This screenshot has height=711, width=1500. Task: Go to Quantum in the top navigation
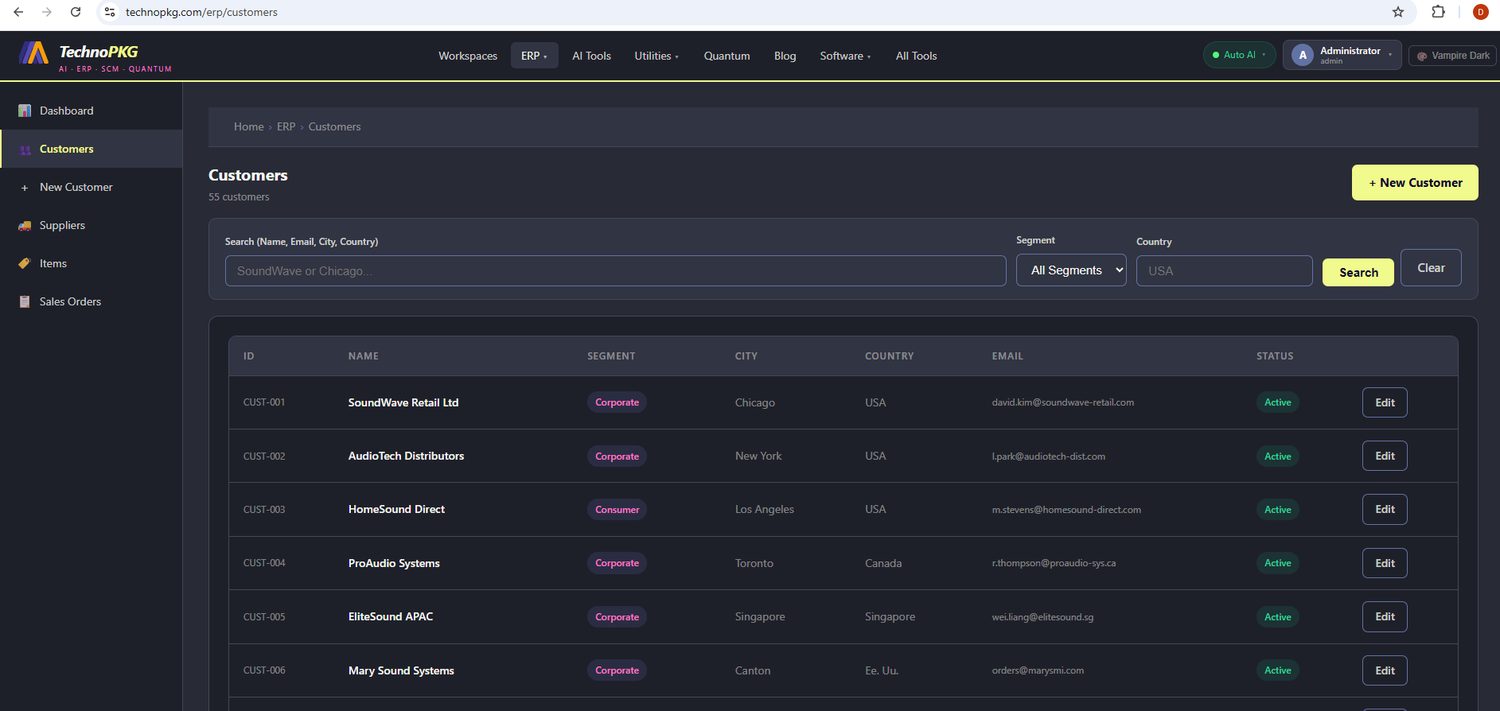[727, 56]
